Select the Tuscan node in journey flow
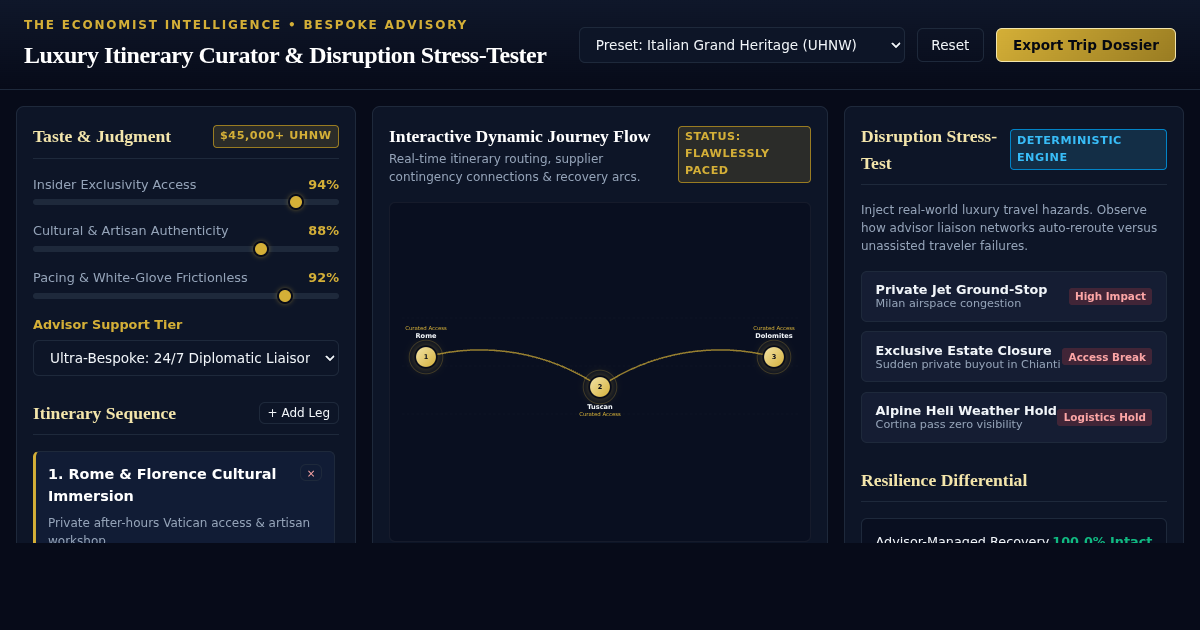This screenshot has height=630, width=1200. (x=600, y=387)
